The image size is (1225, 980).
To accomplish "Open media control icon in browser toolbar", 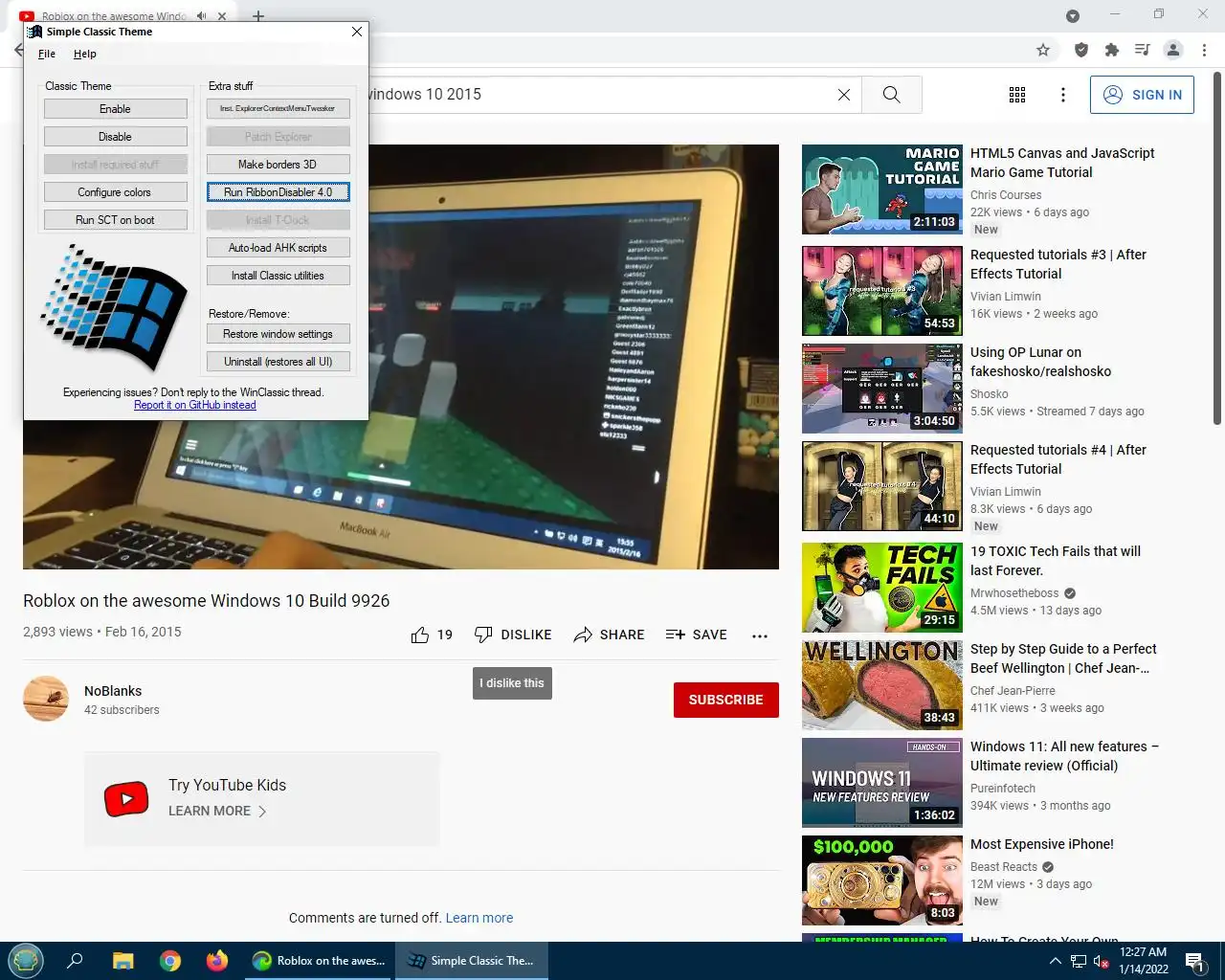I will [x=1142, y=50].
